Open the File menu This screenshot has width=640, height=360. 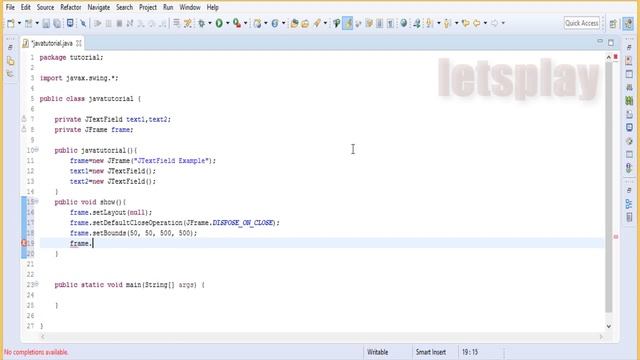click(x=10, y=7)
